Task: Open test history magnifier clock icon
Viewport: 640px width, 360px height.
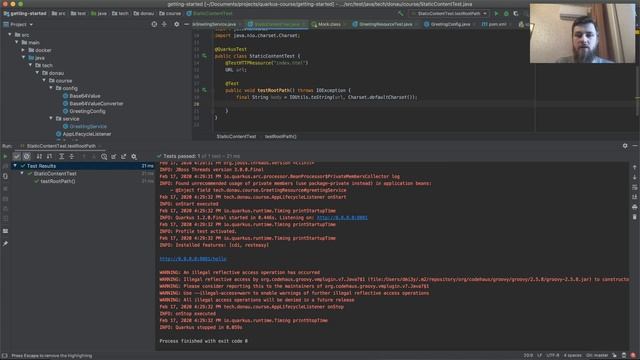Action: (x=104, y=156)
